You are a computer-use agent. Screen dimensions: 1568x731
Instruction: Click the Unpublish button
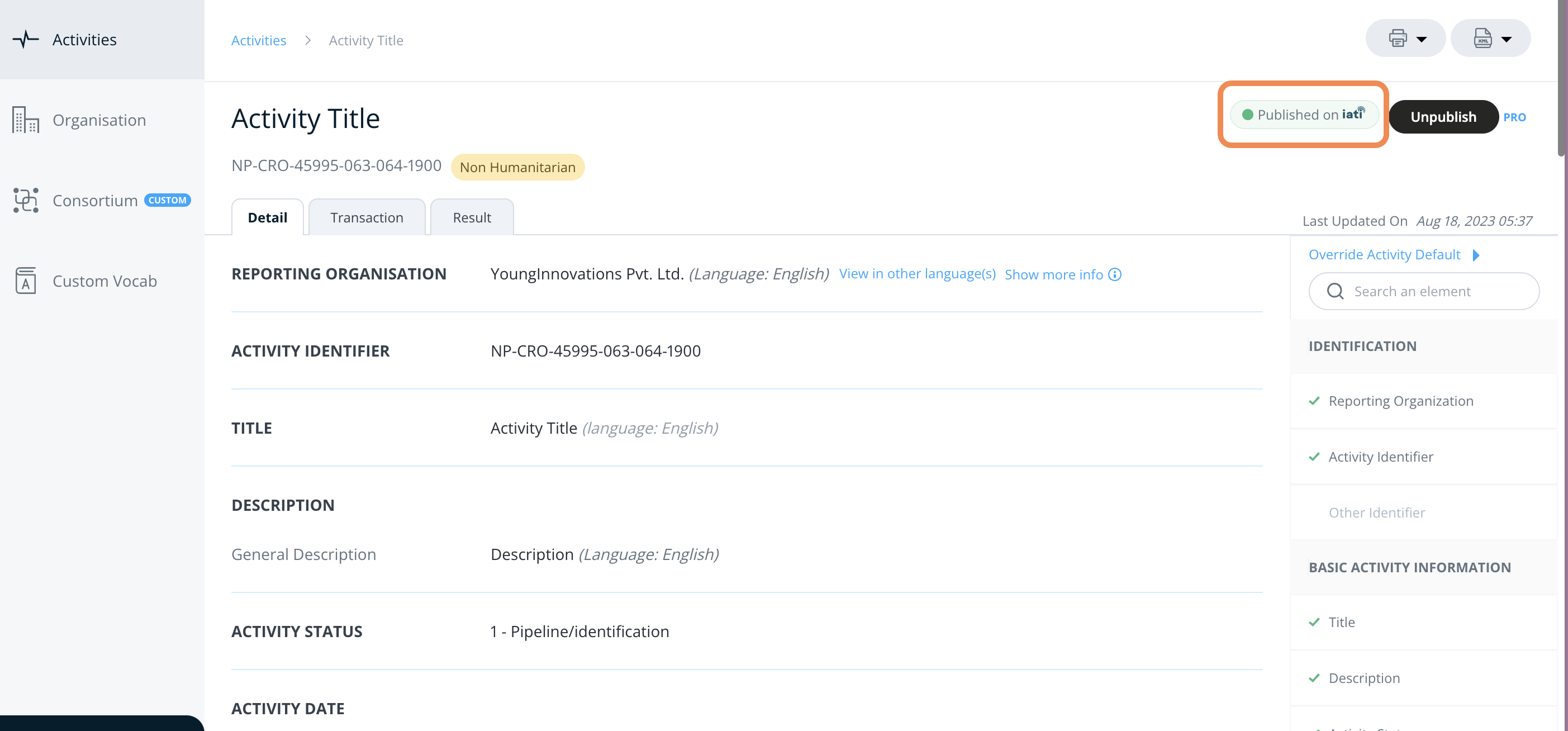[x=1443, y=117]
